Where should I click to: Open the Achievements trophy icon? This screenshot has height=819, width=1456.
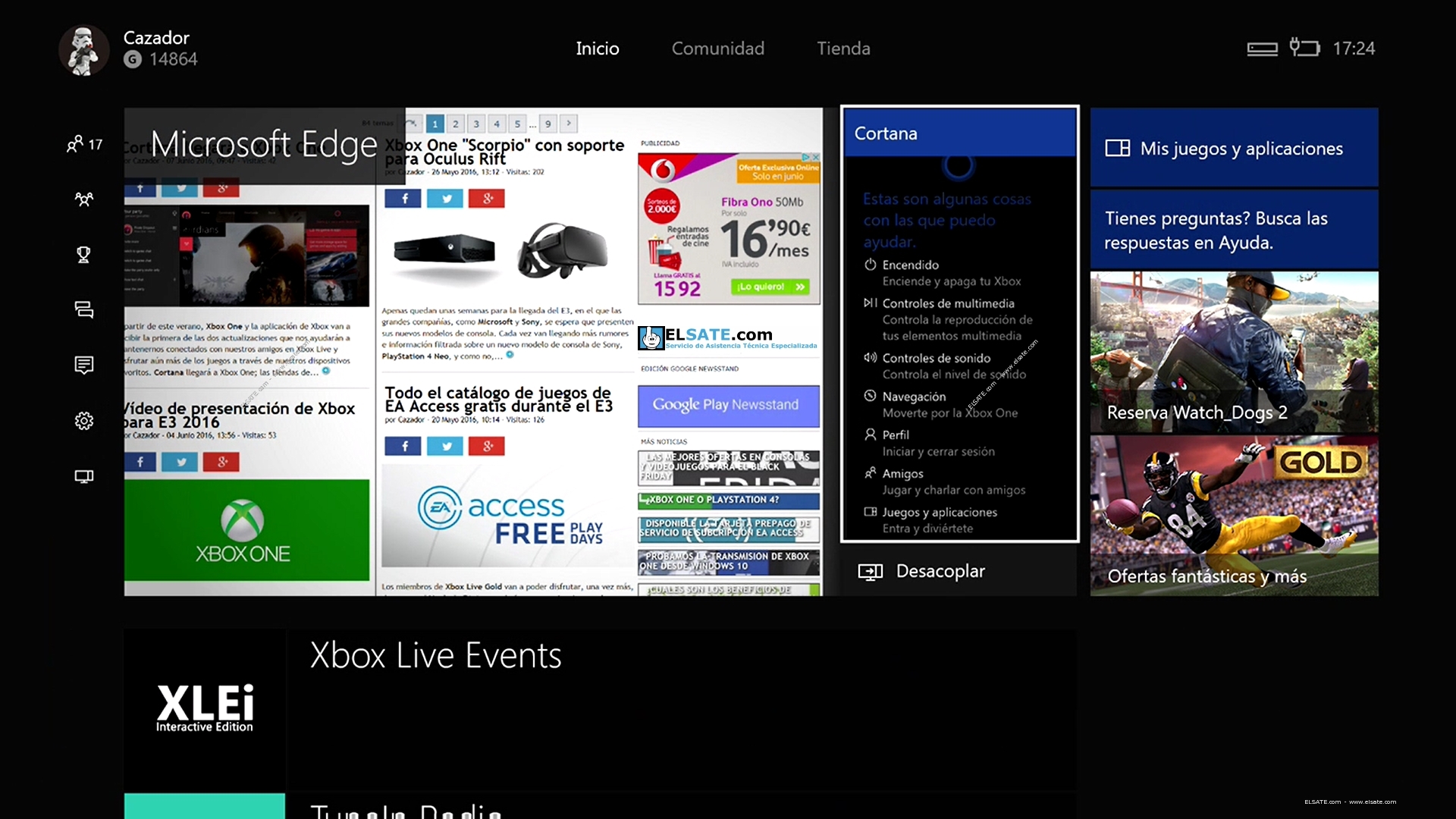tap(83, 255)
